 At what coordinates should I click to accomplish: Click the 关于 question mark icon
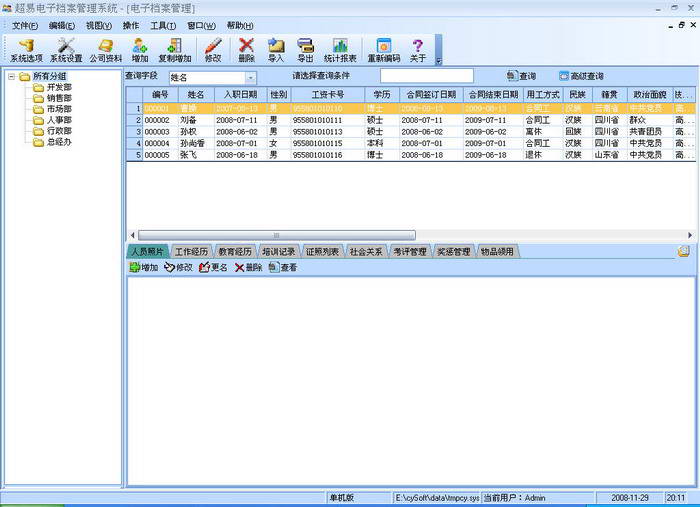point(418,50)
